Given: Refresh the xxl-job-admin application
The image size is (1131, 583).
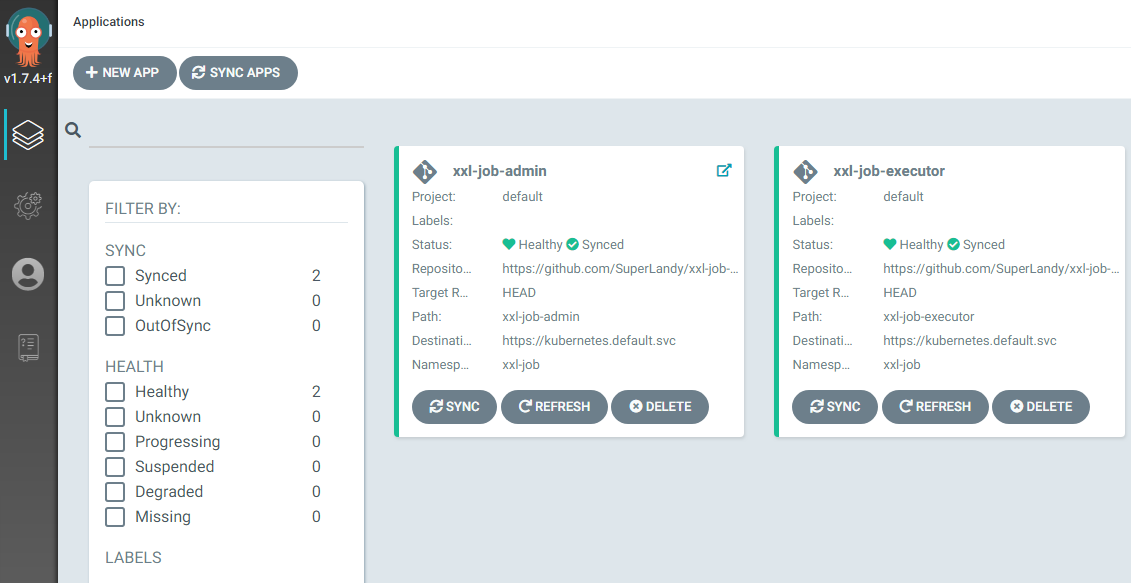Looking at the screenshot, I should point(554,407).
